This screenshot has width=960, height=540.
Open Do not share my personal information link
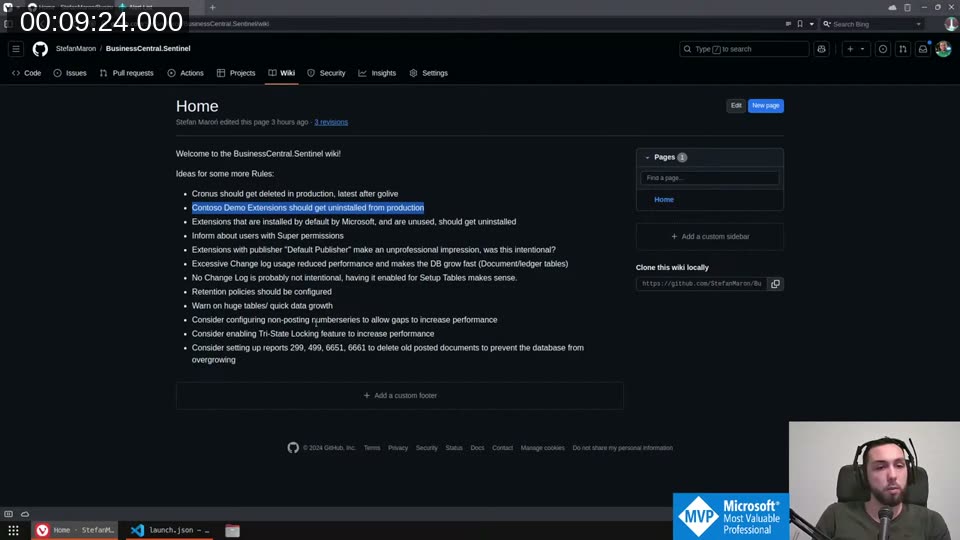[623, 448]
